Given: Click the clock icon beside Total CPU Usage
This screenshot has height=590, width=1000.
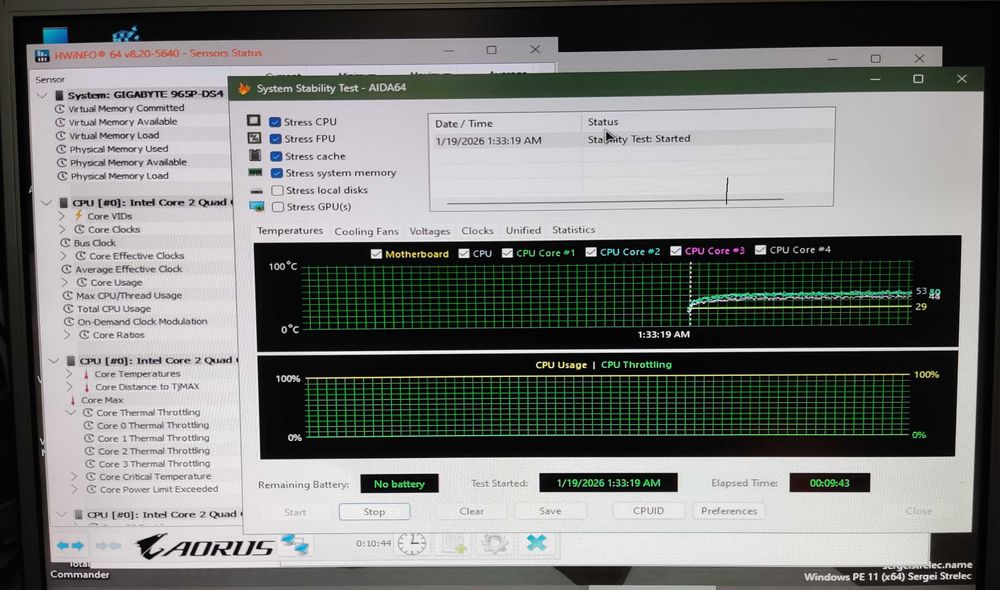Looking at the screenshot, I should [68, 308].
